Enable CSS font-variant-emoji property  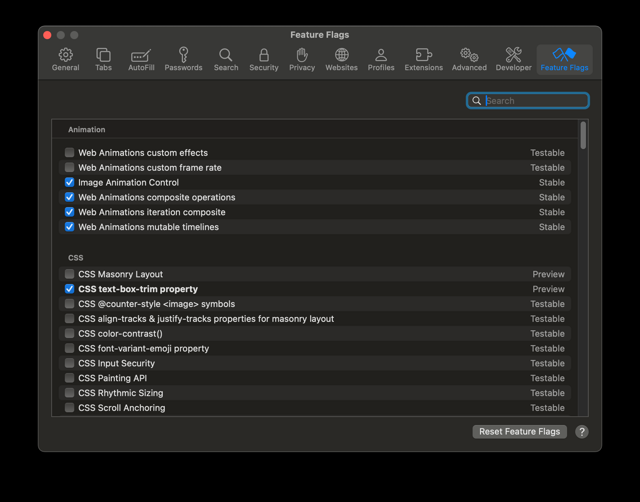(x=69, y=348)
